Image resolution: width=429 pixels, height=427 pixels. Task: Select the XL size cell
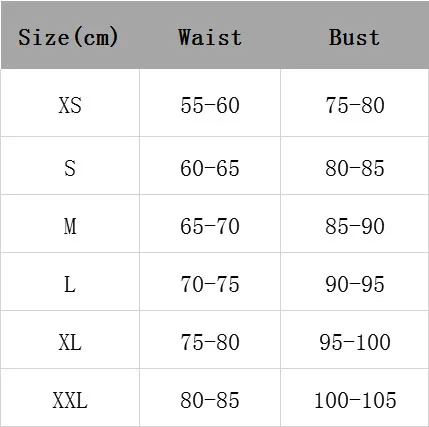(70, 342)
